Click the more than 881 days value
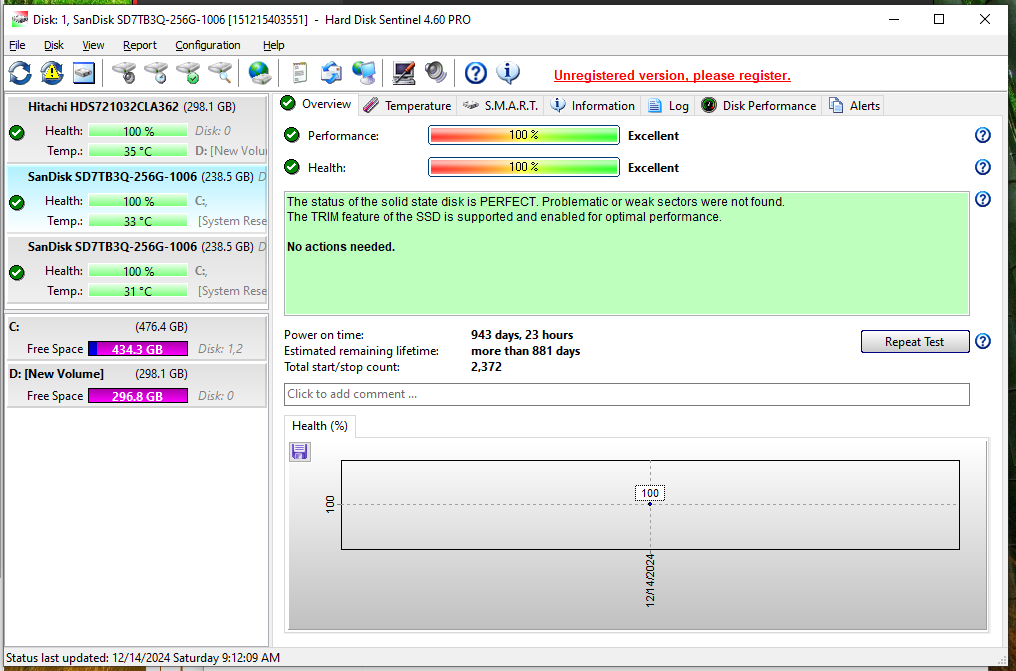 pyautogui.click(x=525, y=351)
